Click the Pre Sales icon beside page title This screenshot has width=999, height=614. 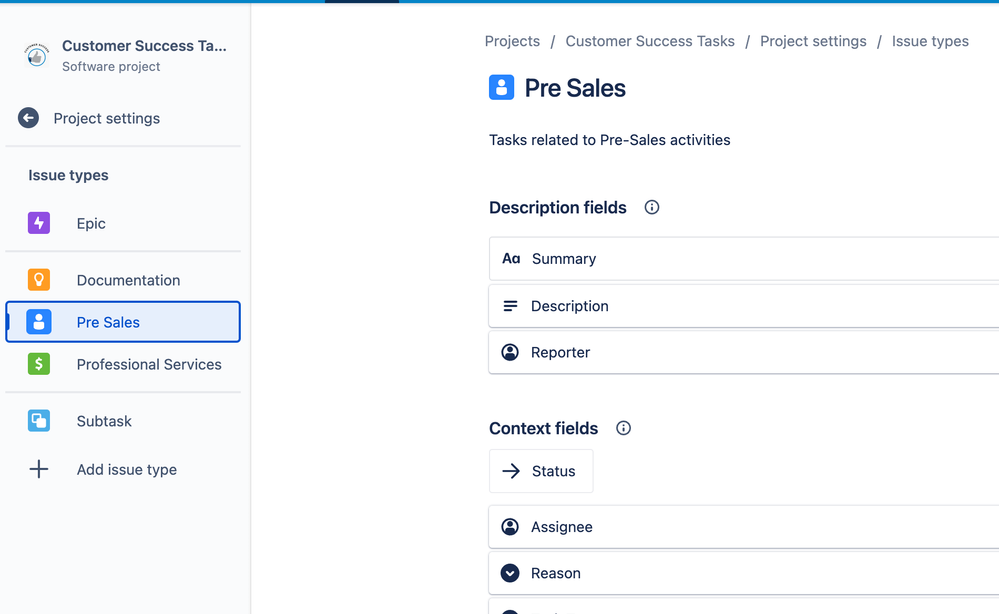(x=501, y=87)
